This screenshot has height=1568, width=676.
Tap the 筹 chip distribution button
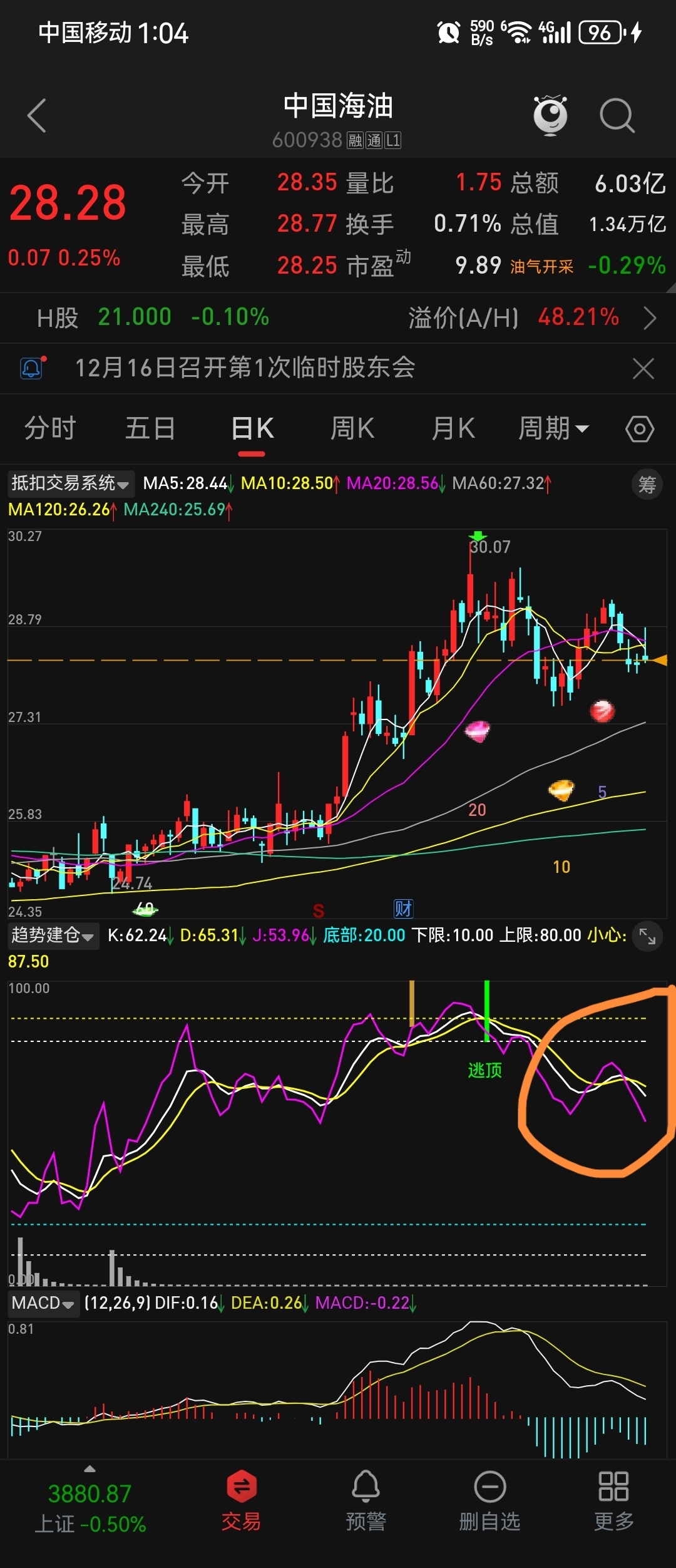pyautogui.click(x=647, y=485)
